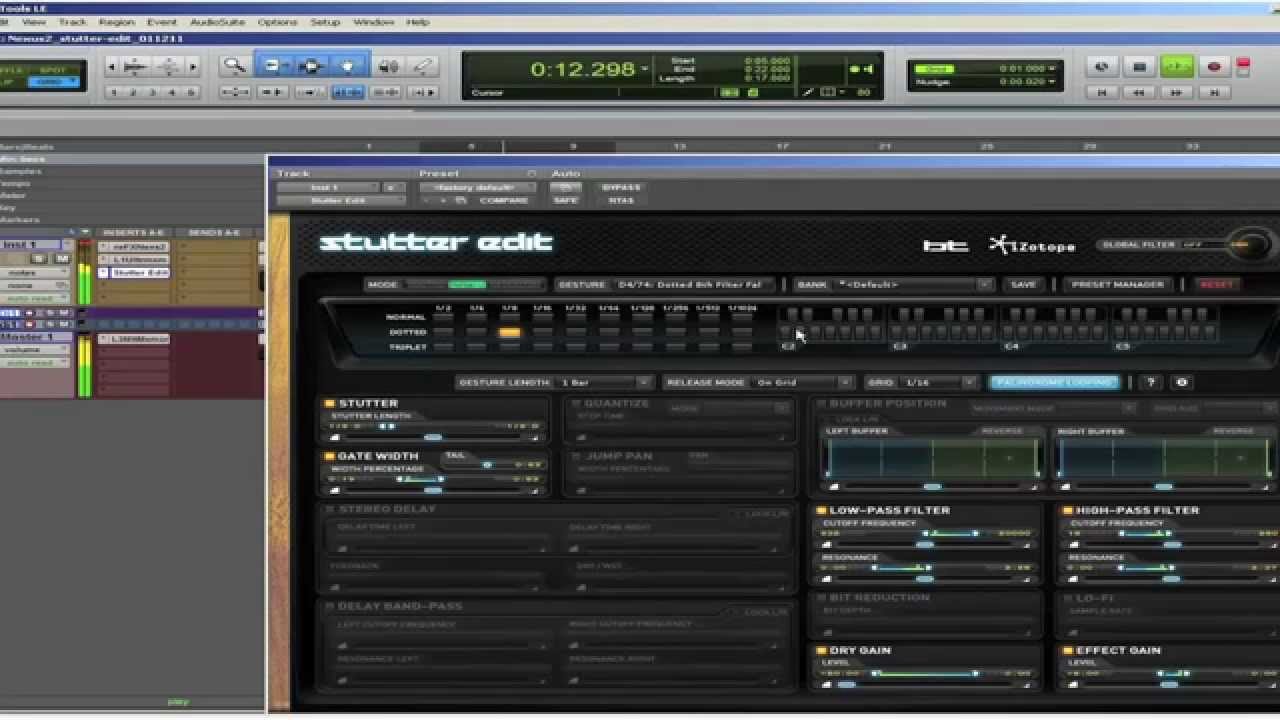
Task: Toggle the Gate Width module
Action: [x=329, y=456]
